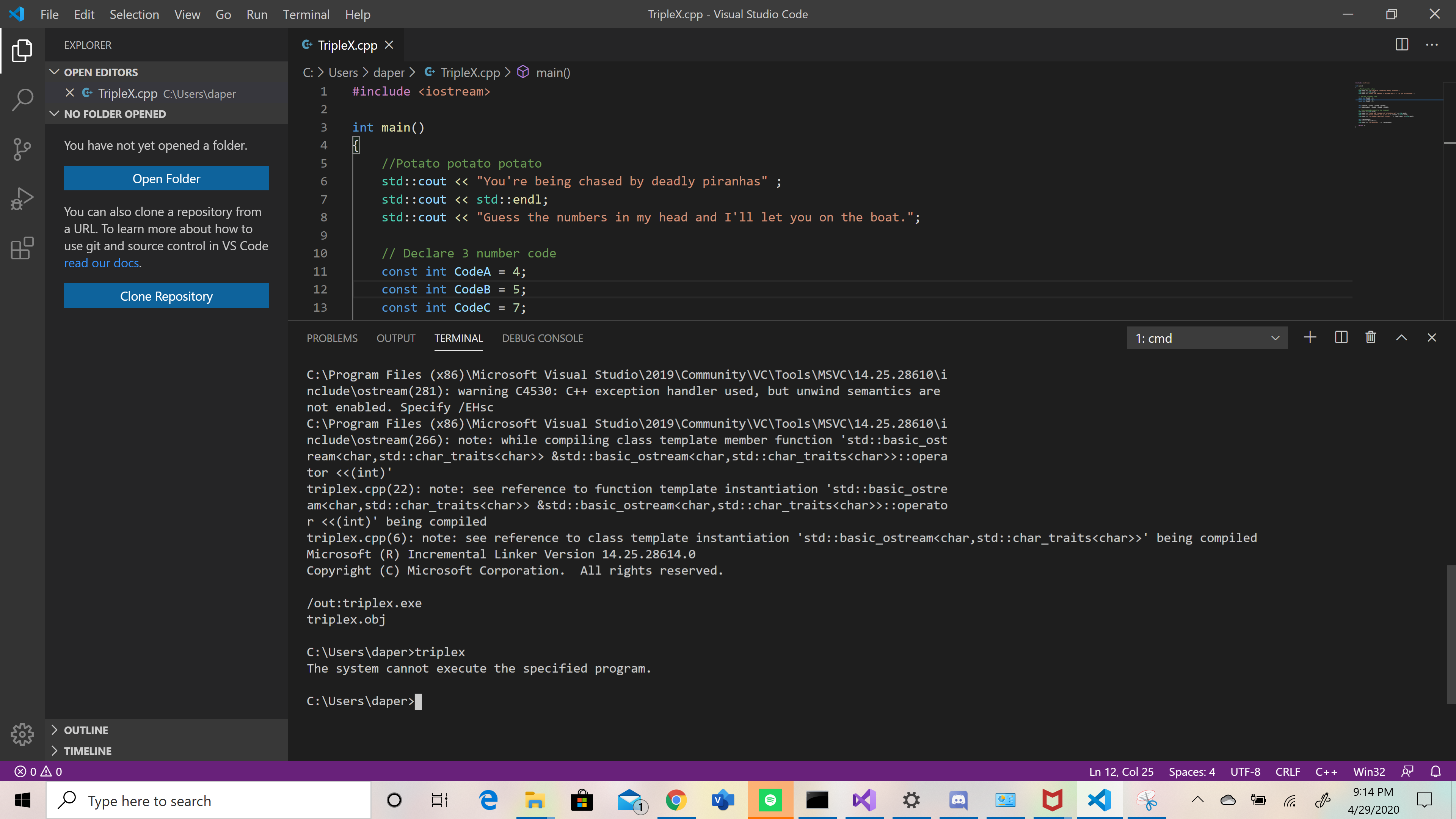Image resolution: width=1456 pixels, height=819 pixels.
Task: Open the Terminal menu
Action: tap(306, 14)
